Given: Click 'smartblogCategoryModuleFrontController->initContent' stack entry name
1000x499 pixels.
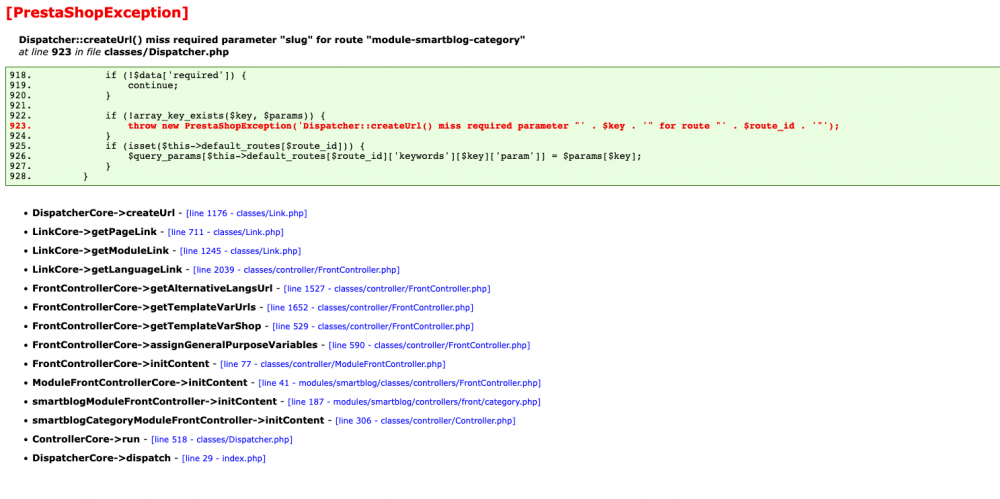Looking at the screenshot, I should tap(178, 421).
